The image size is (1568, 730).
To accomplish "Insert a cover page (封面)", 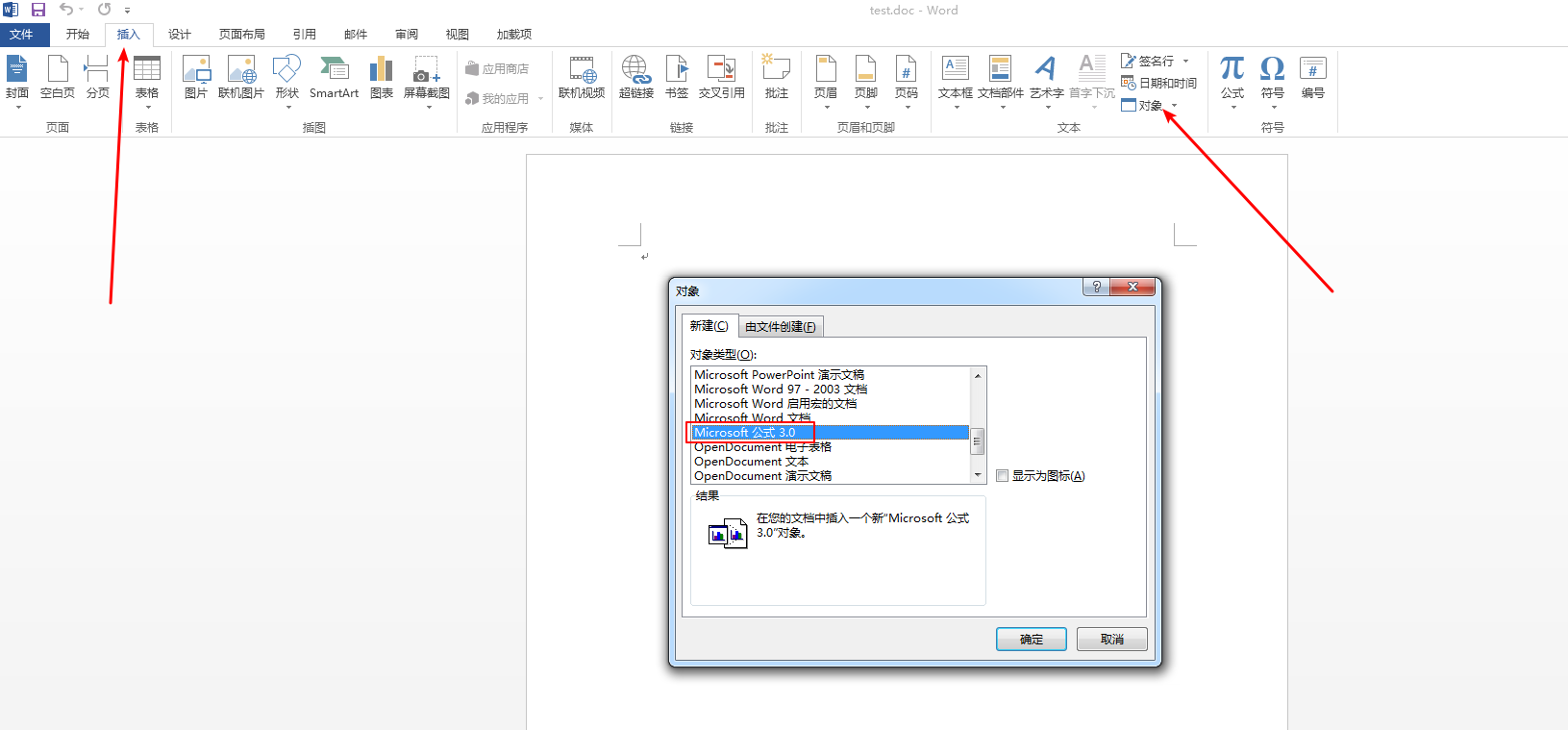I will coord(17,82).
